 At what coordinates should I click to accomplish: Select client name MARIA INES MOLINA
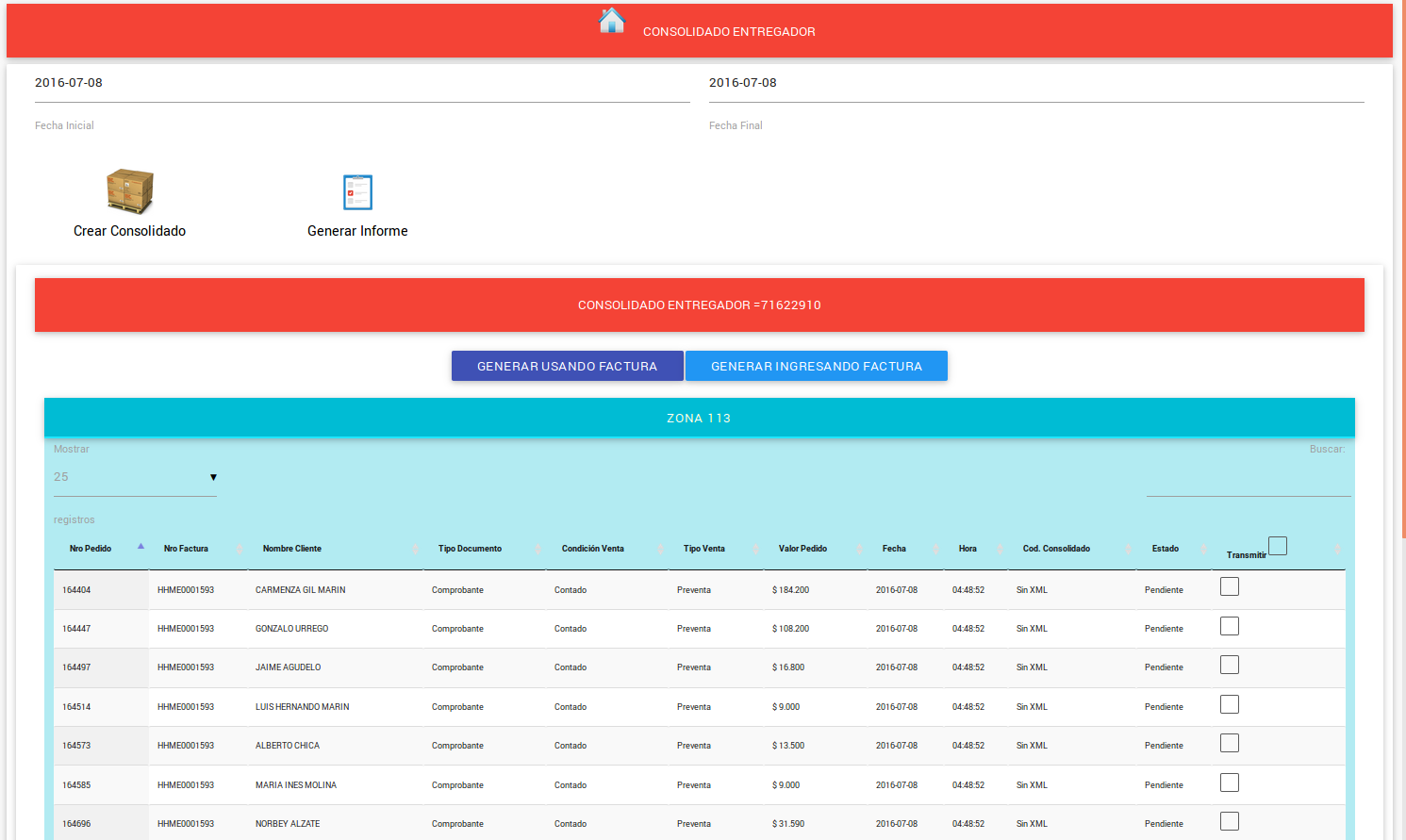[296, 785]
